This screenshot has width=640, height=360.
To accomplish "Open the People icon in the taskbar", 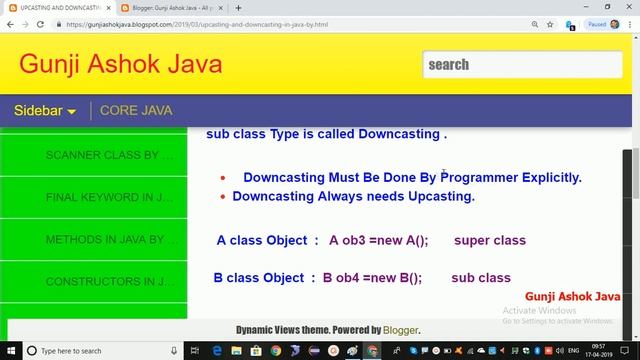I will click(x=396, y=351).
